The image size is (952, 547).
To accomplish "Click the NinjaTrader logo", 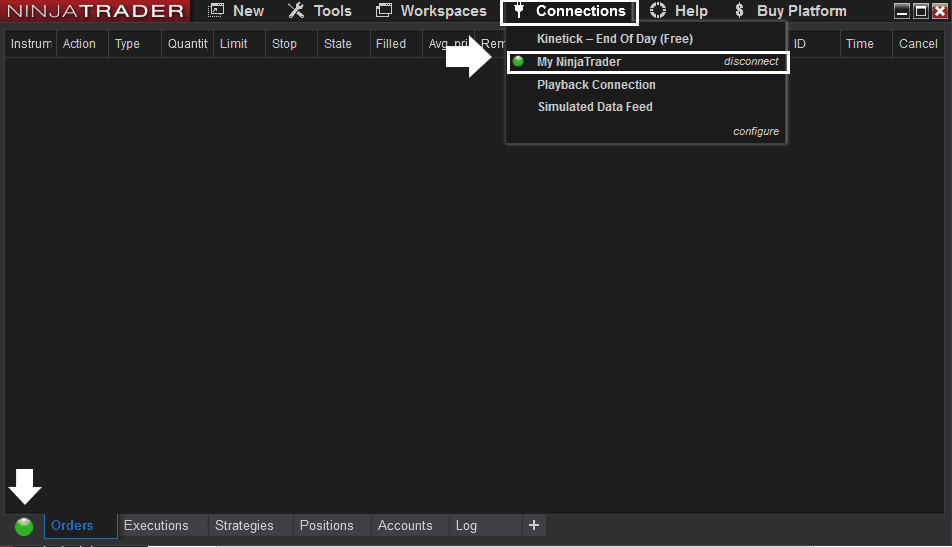I will 95,11.
